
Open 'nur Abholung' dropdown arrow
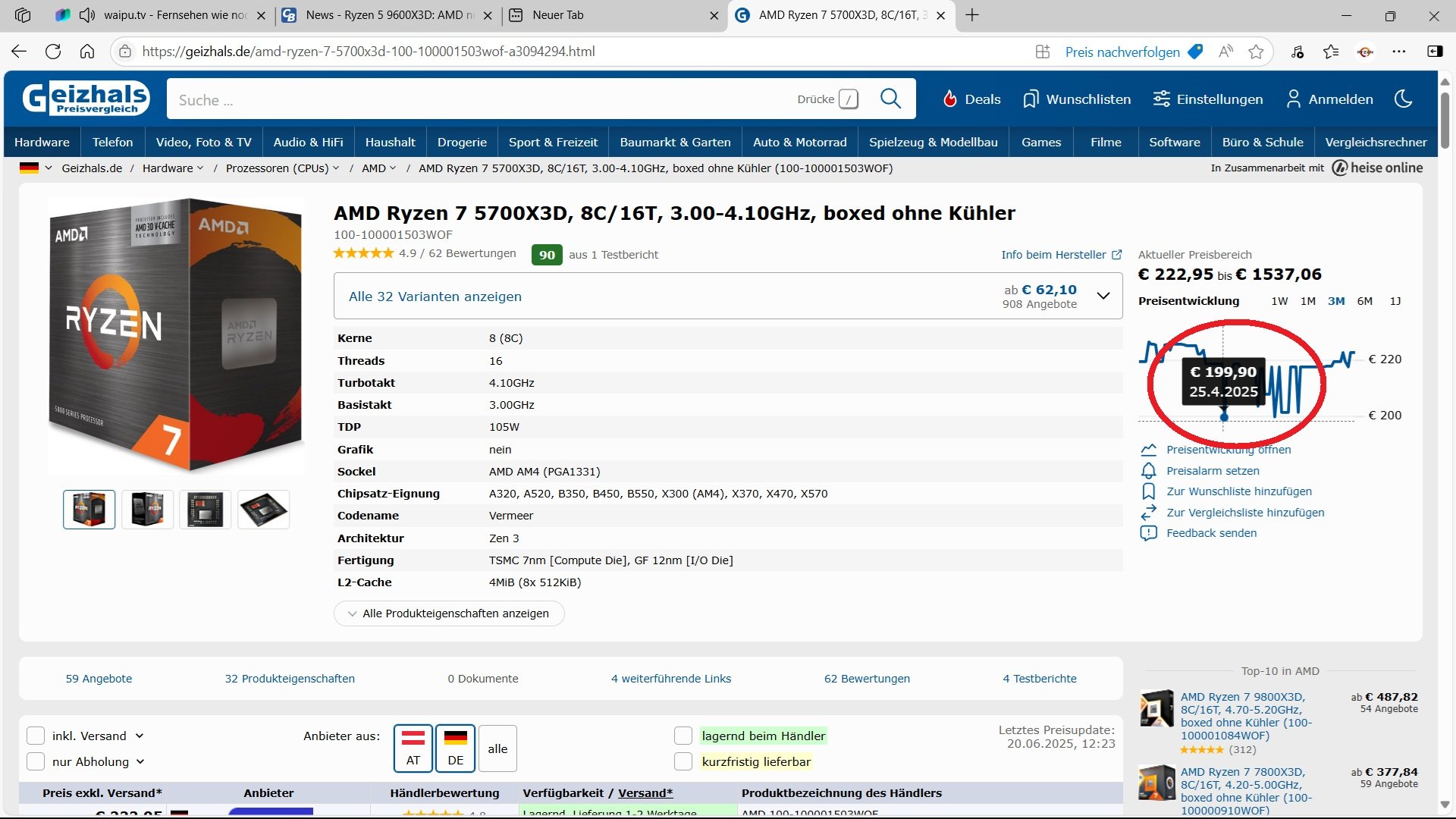[x=140, y=761]
